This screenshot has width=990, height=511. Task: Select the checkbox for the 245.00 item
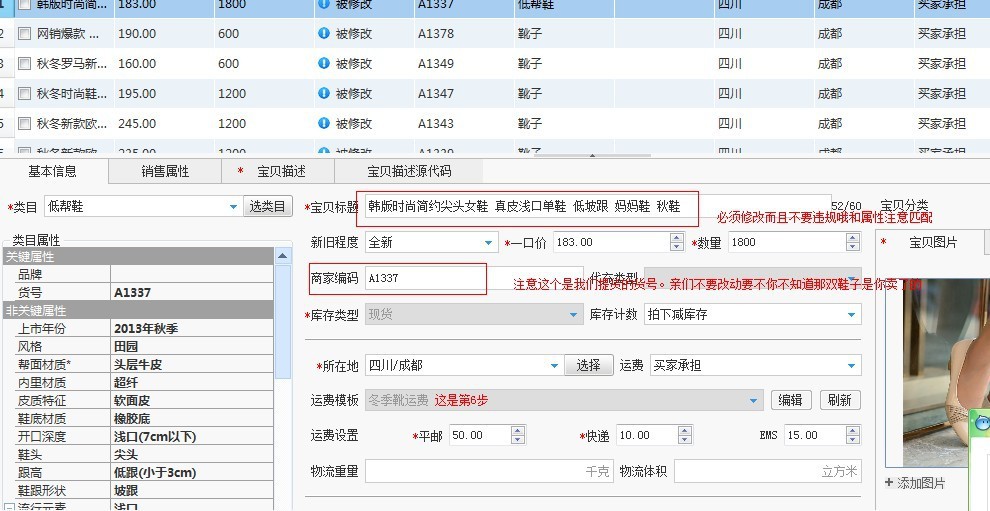pyautogui.click(x=25, y=124)
